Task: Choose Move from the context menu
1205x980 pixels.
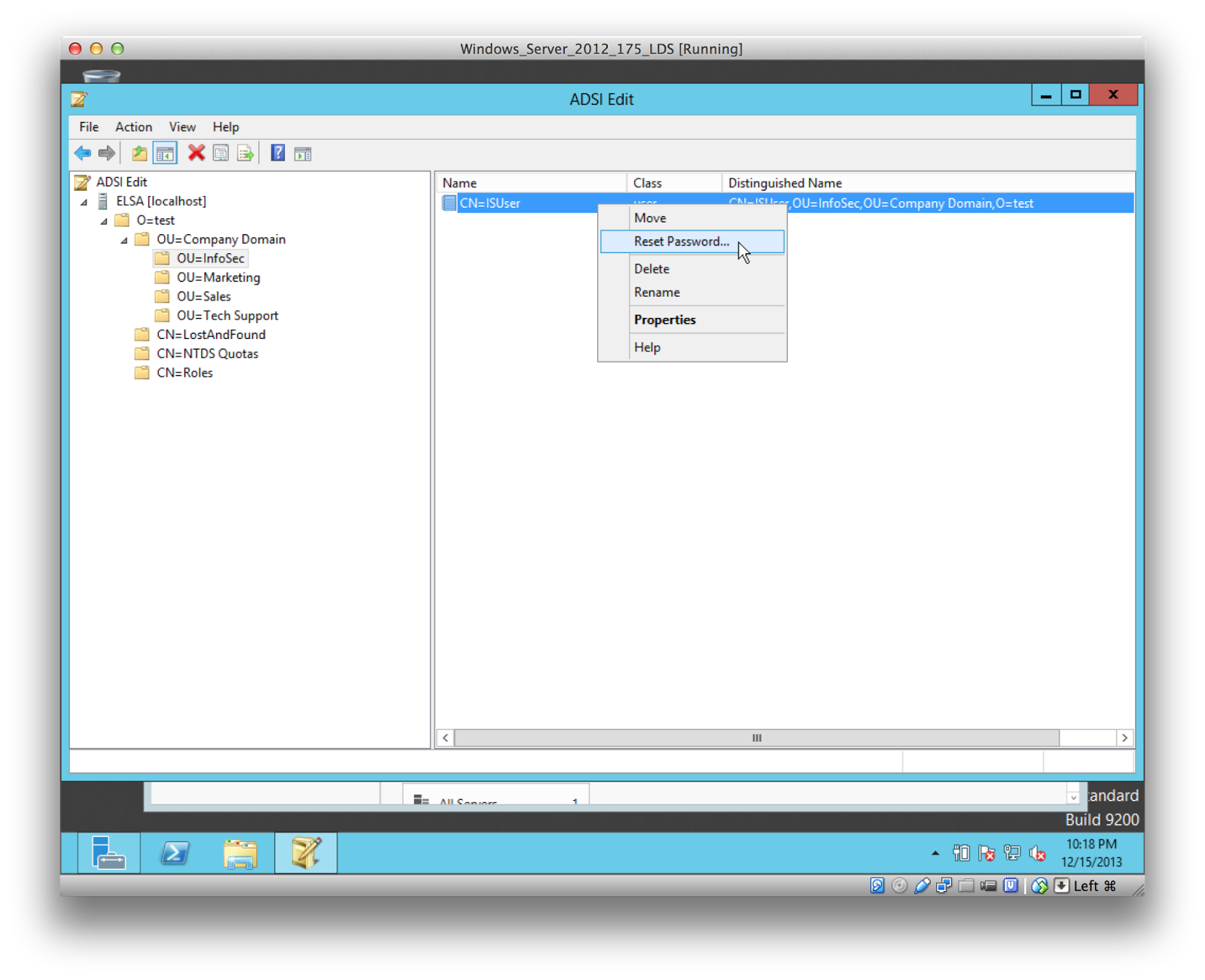Action: 692,218
